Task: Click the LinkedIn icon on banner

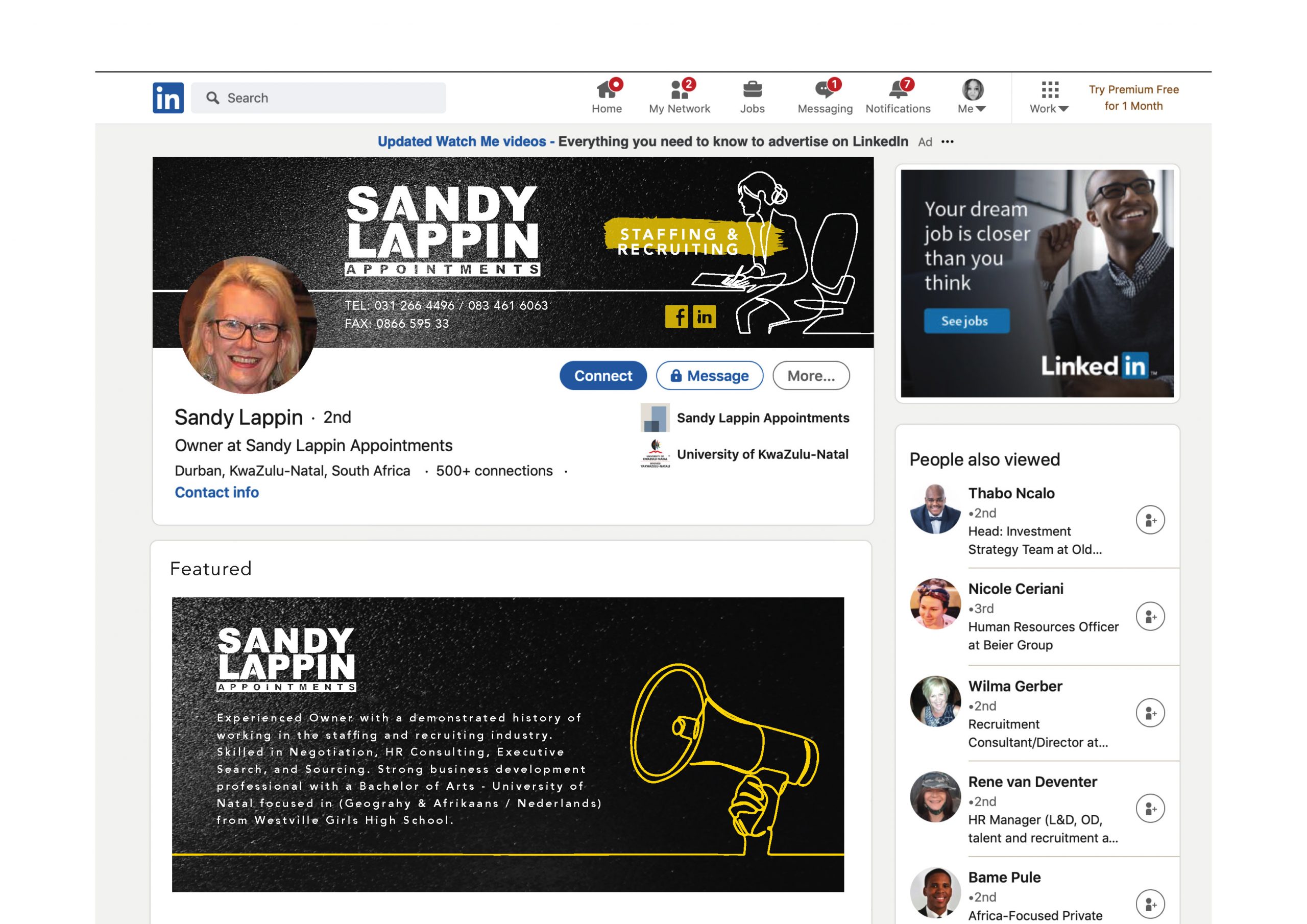Action: [x=704, y=317]
